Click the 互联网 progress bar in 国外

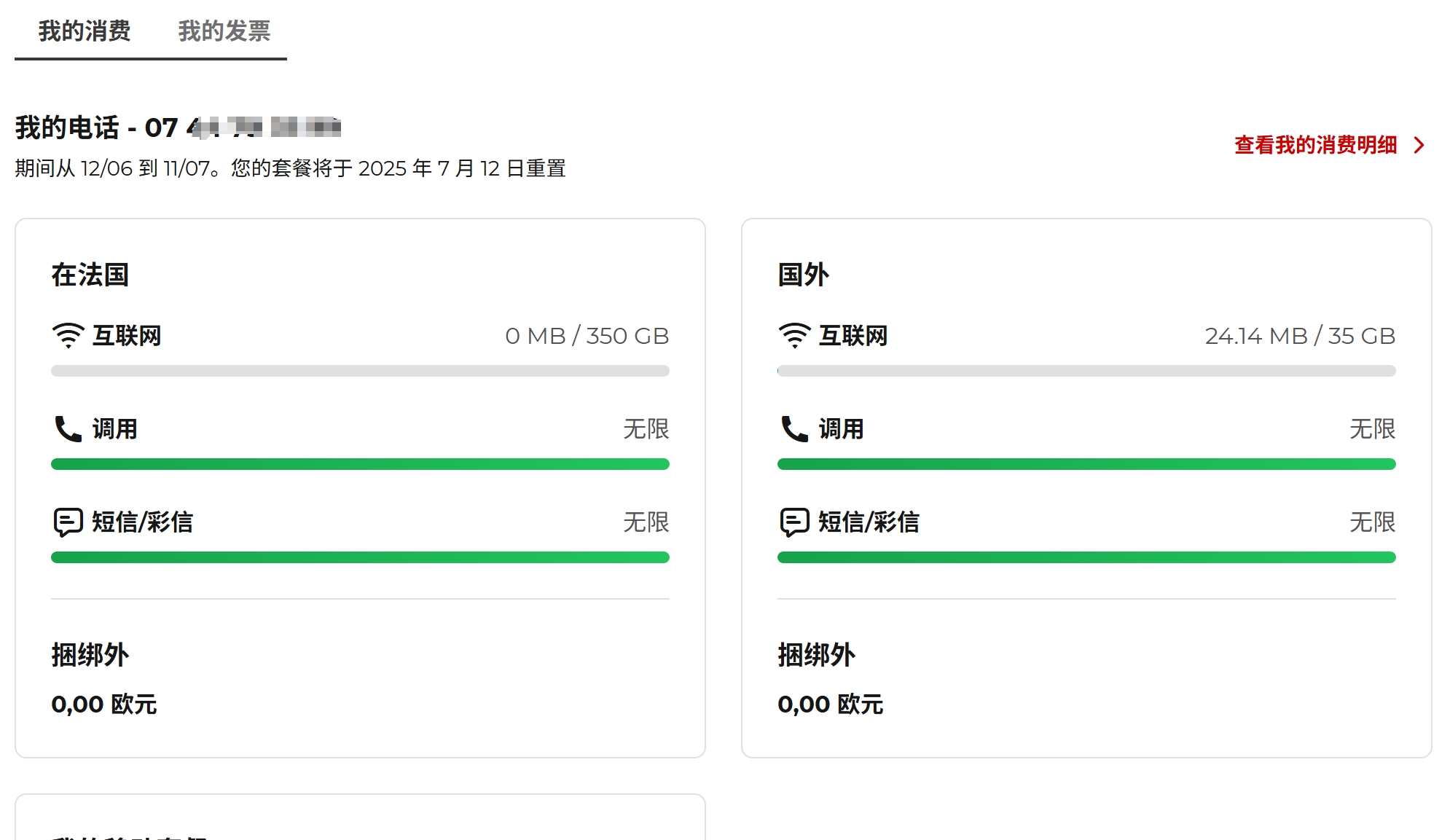pos(1086,371)
